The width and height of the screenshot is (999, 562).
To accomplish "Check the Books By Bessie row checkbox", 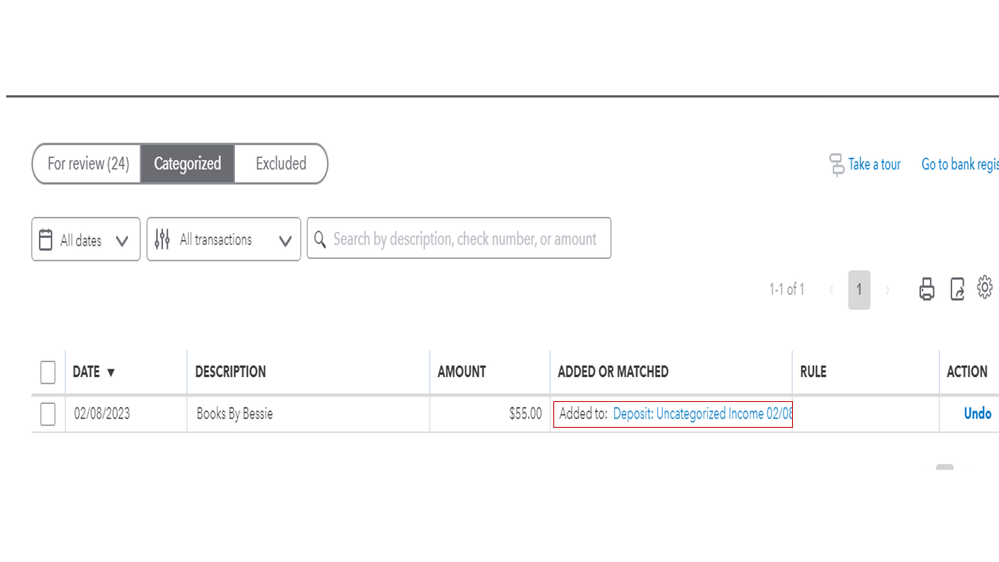I will pyautogui.click(x=48, y=414).
